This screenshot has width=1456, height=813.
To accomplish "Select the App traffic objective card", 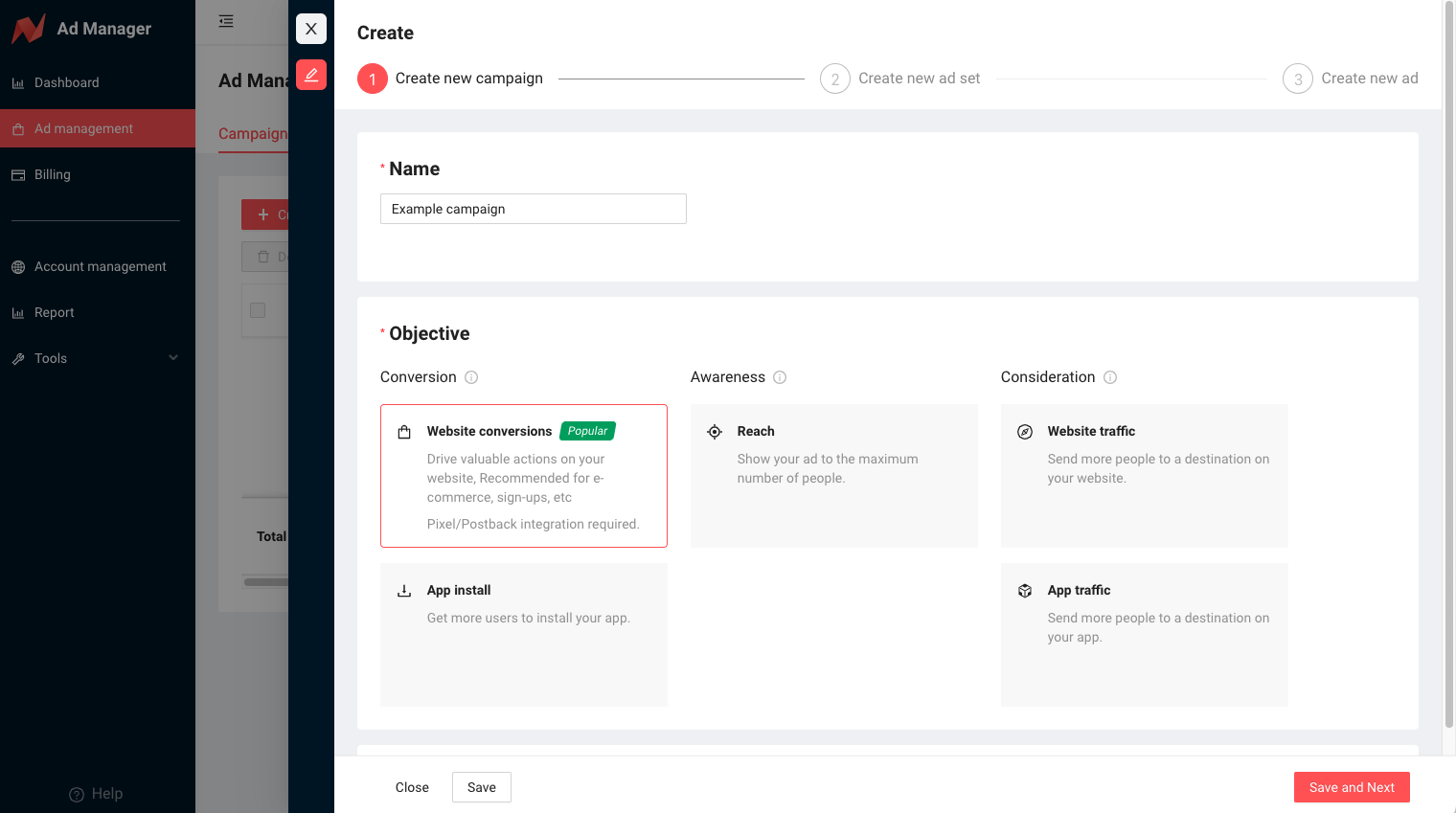I will (x=1145, y=635).
